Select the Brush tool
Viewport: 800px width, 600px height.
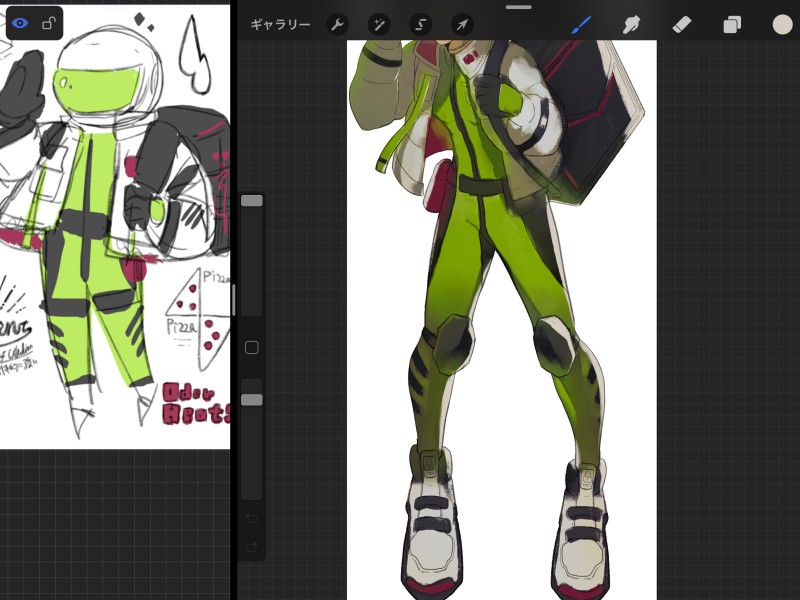pos(581,24)
